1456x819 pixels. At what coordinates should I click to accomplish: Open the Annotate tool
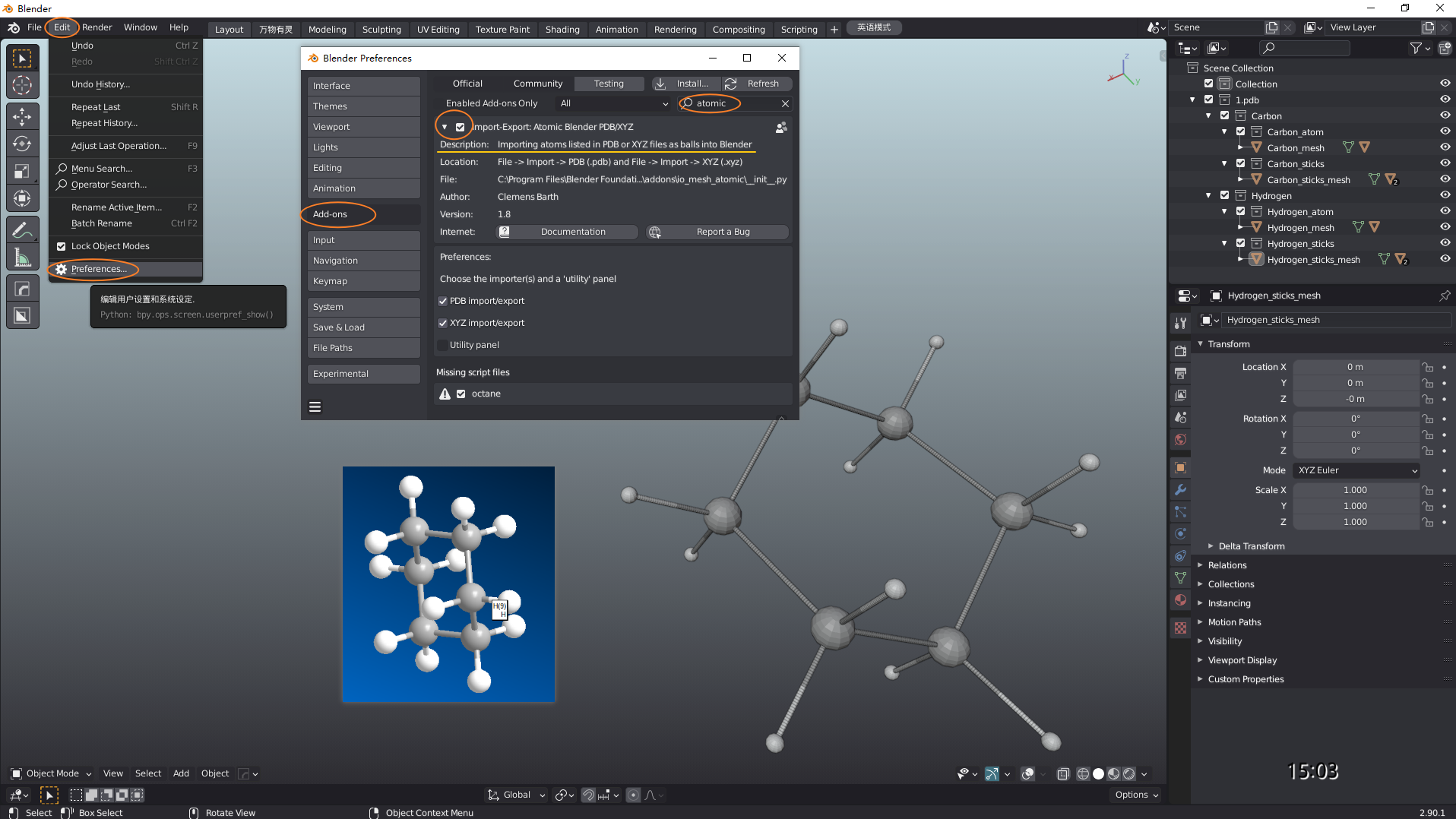point(22,229)
